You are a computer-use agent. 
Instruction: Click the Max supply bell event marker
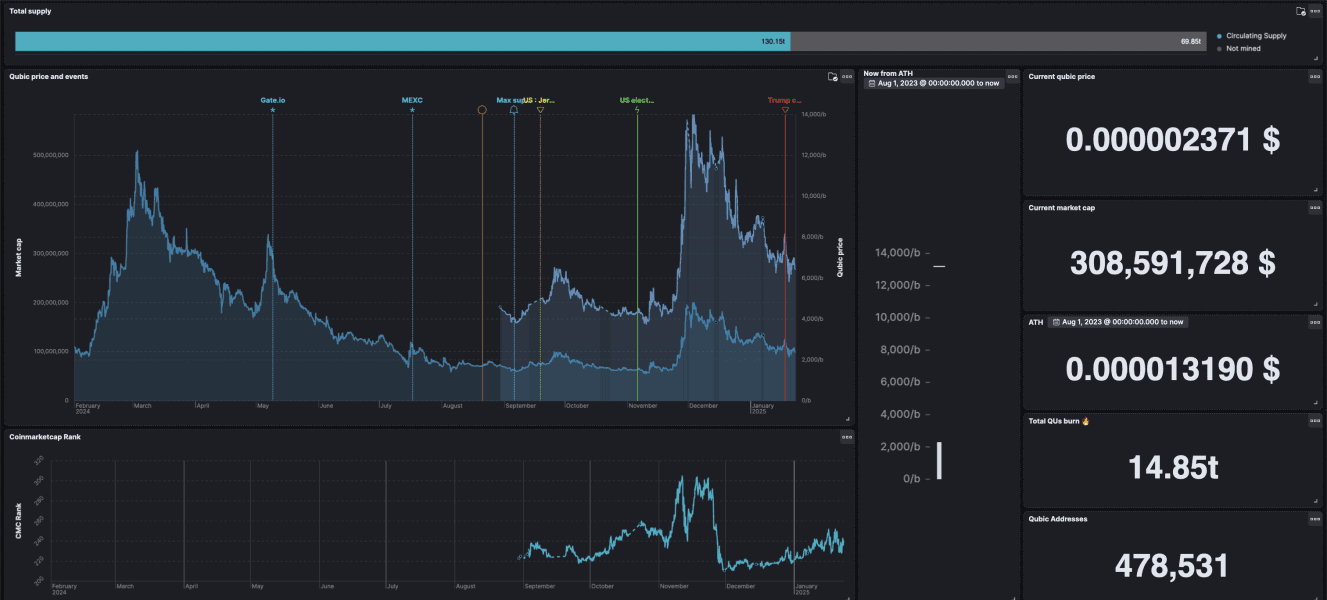pyautogui.click(x=514, y=110)
